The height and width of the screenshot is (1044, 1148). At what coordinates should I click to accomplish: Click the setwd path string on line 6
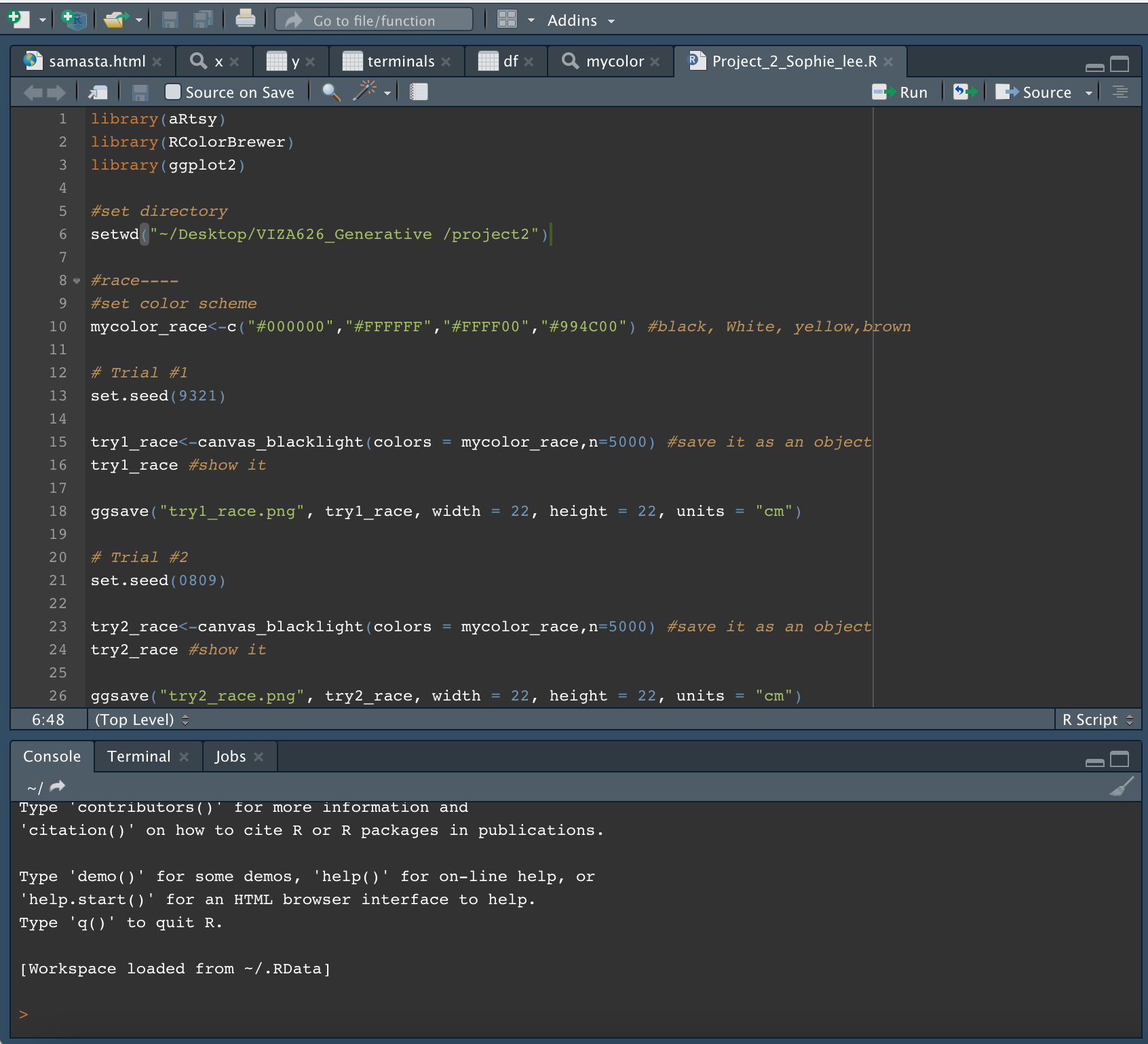(344, 235)
